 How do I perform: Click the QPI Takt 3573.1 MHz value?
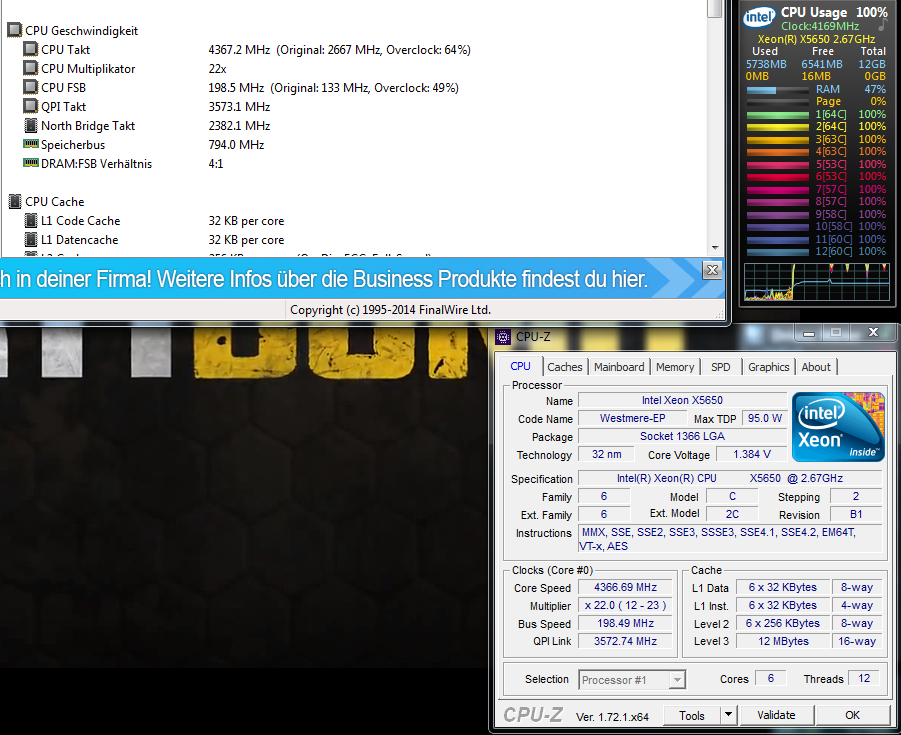click(239, 107)
